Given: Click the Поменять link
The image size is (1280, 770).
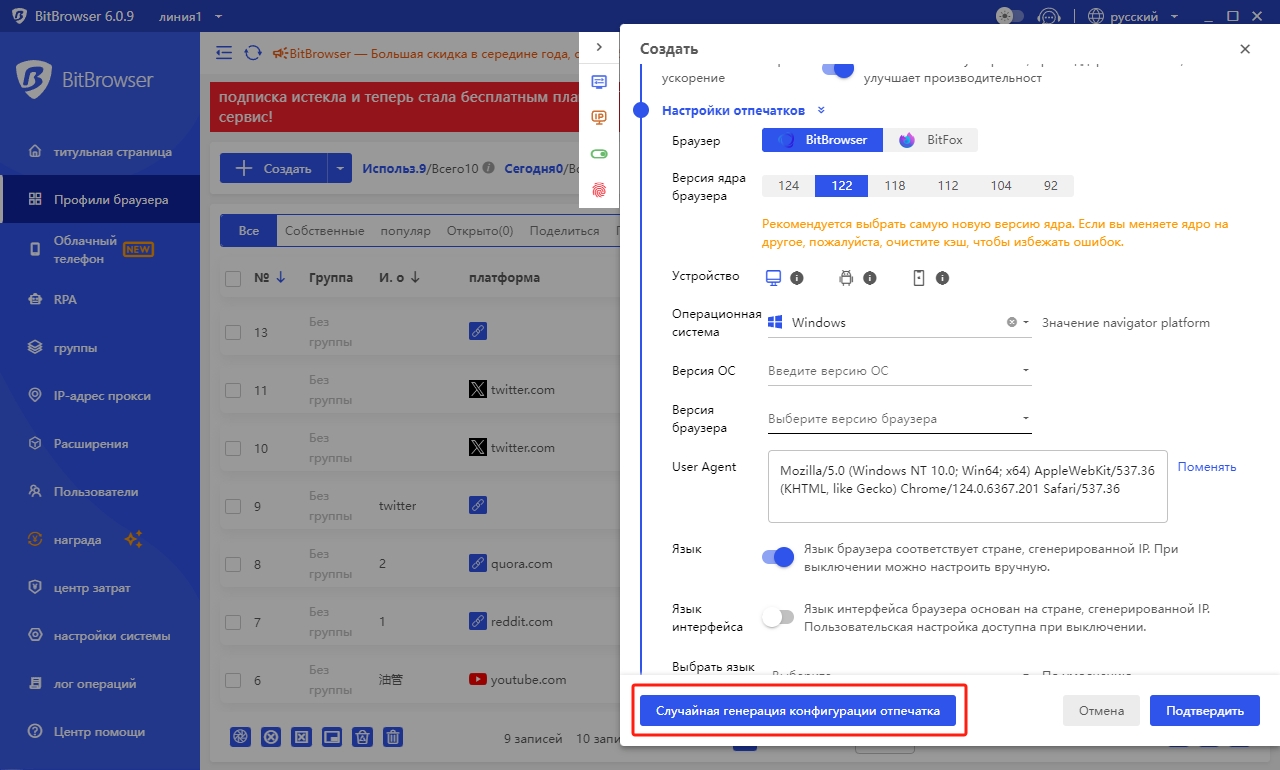Looking at the screenshot, I should pyautogui.click(x=1206, y=467).
